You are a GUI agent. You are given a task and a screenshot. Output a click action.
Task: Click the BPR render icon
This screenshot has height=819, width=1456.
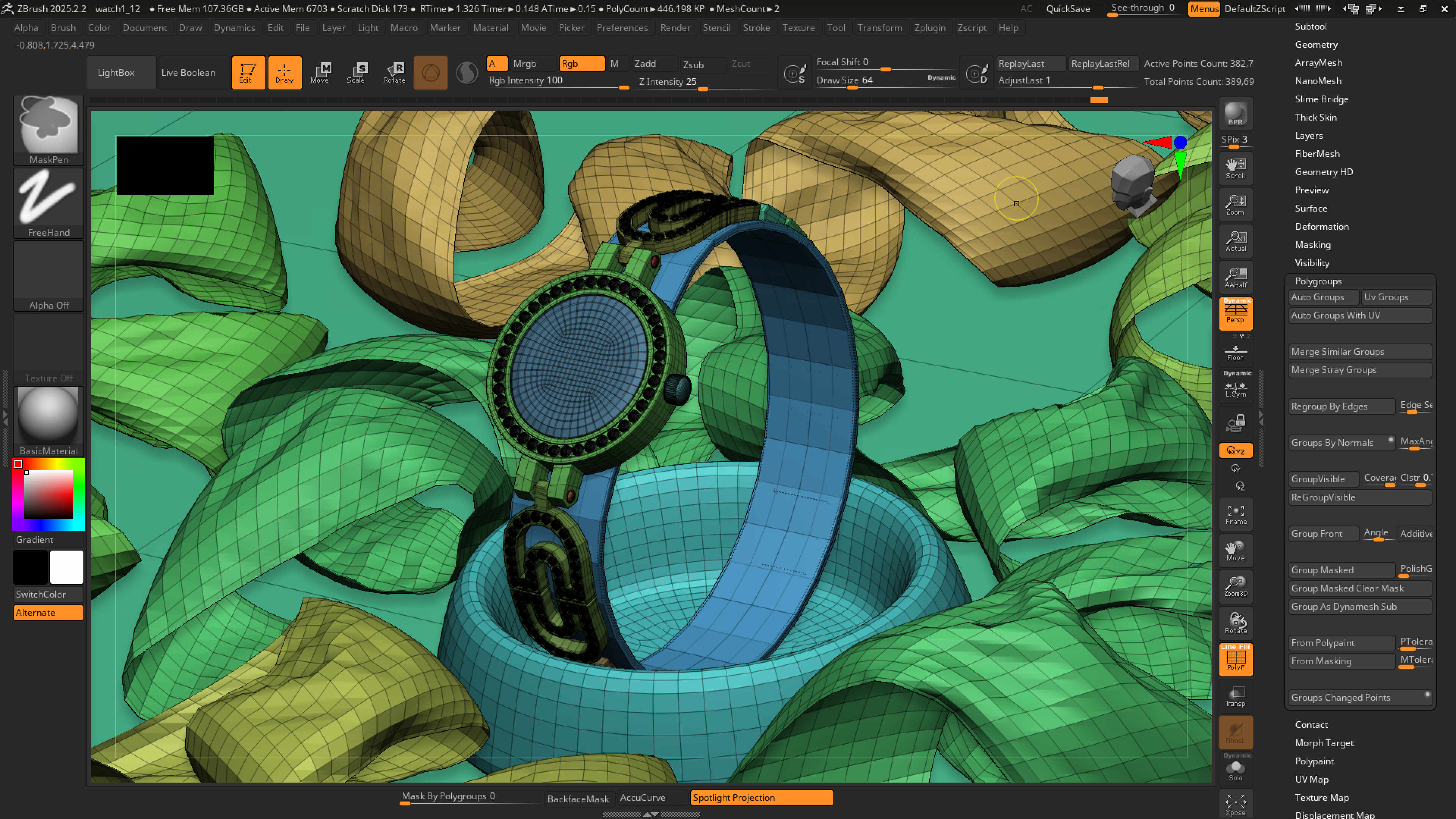pos(1236,114)
